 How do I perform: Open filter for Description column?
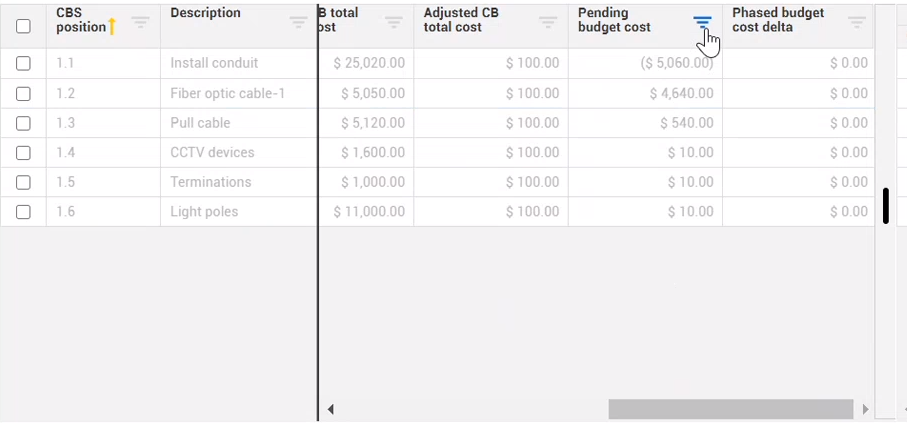pyautogui.click(x=298, y=22)
